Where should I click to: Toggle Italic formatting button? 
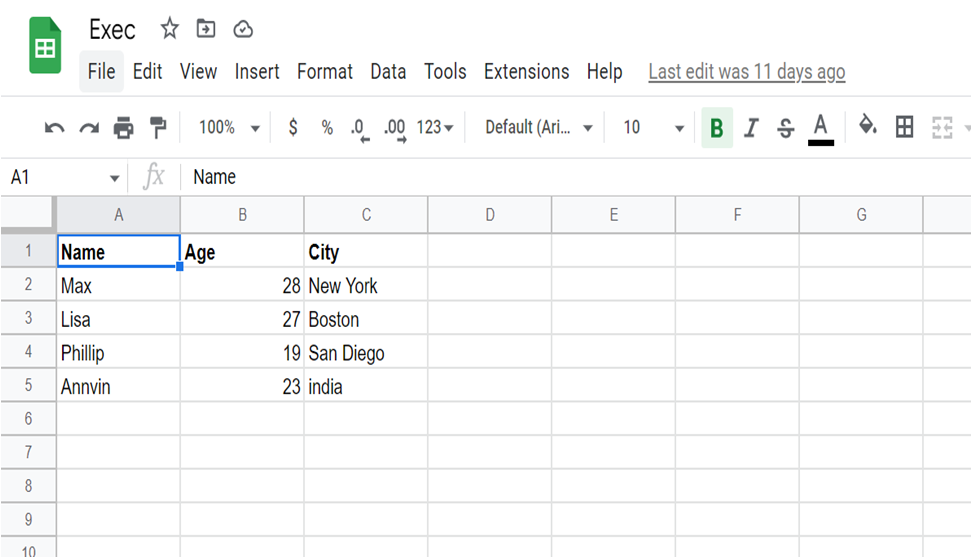coord(751,128)
